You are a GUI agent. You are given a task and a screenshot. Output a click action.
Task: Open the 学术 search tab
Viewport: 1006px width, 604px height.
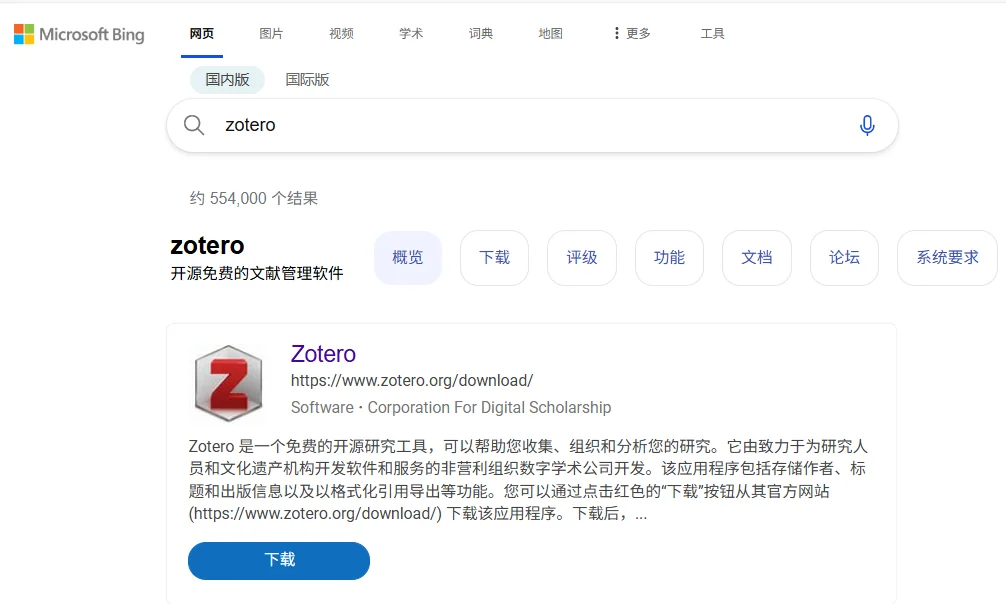411,33
